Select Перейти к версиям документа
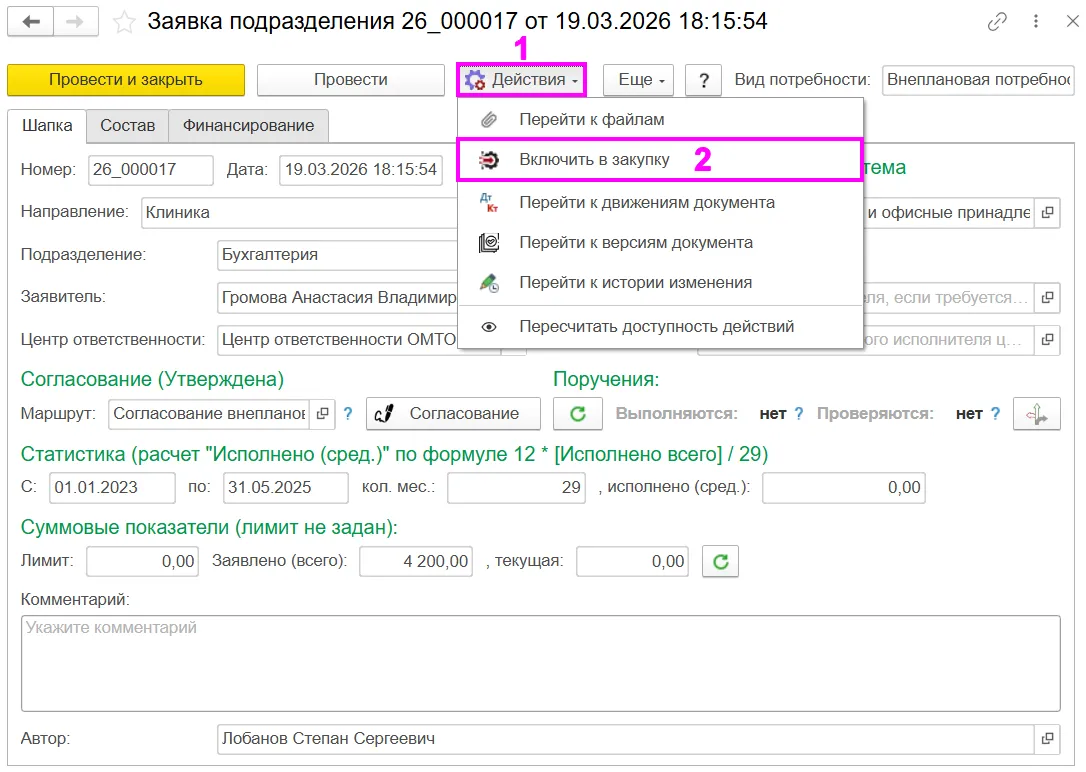 coord(660,243)
